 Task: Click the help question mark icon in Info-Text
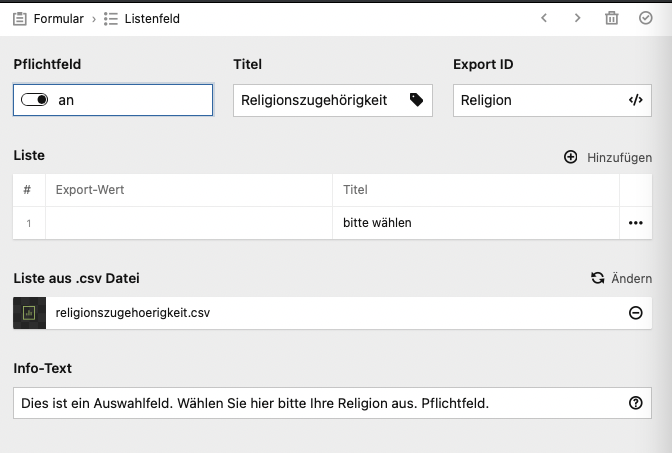[x=635, y=403]
